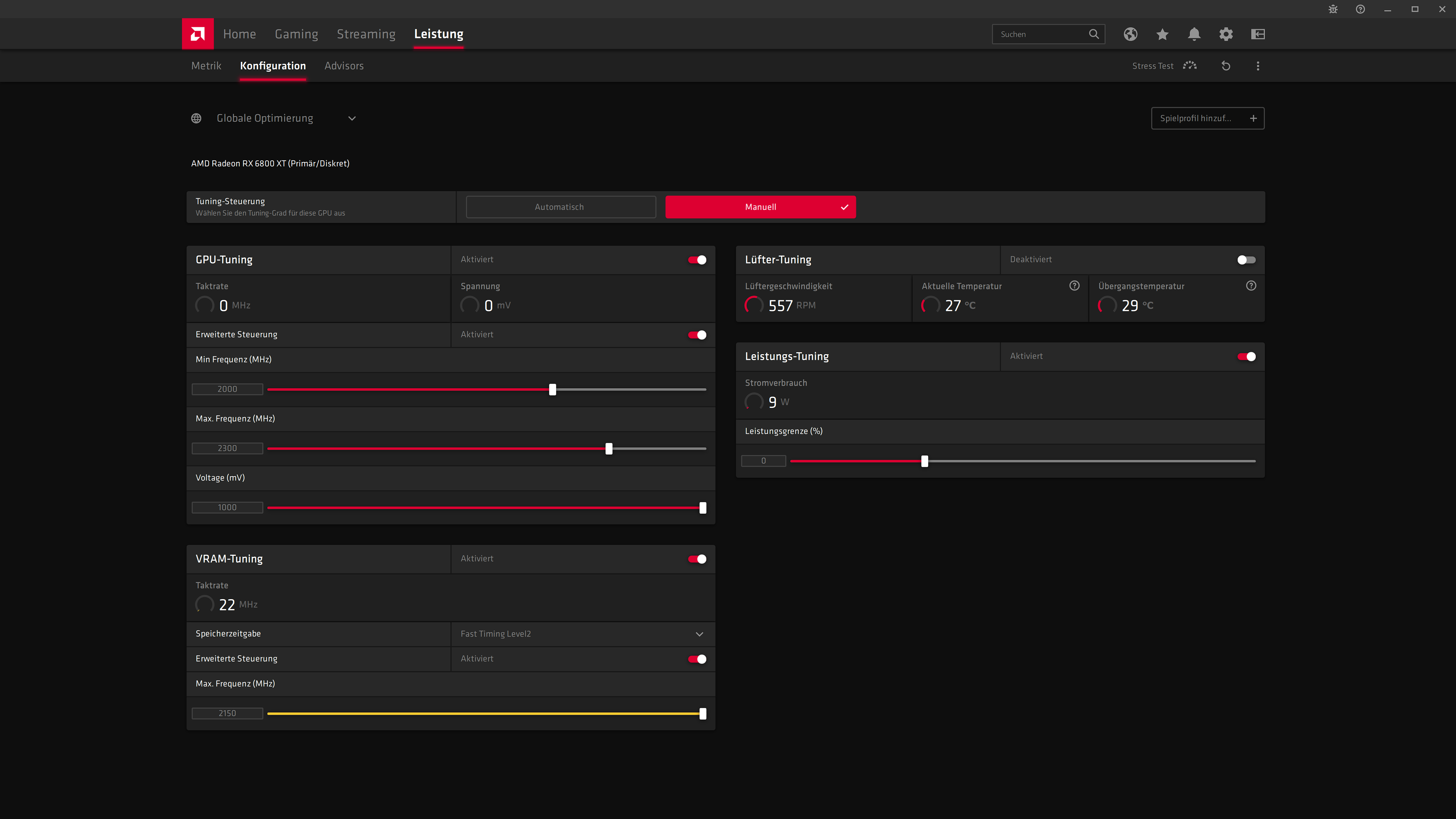Enable the Lüfter-Tuning toggle

tap(1246, 259)
